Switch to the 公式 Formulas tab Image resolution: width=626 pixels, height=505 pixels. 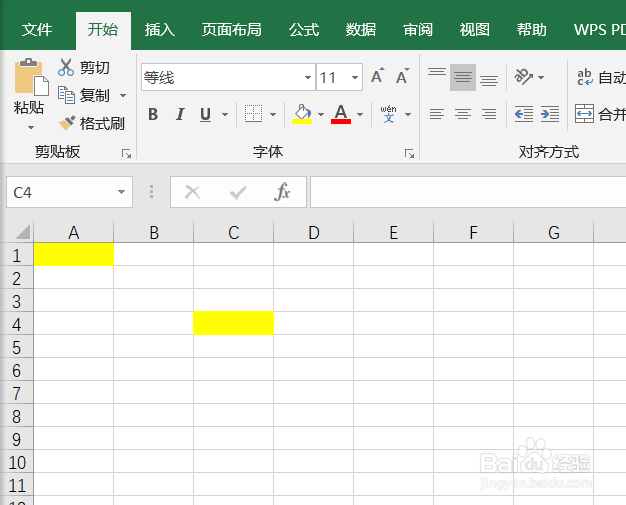tap(304, 30)
